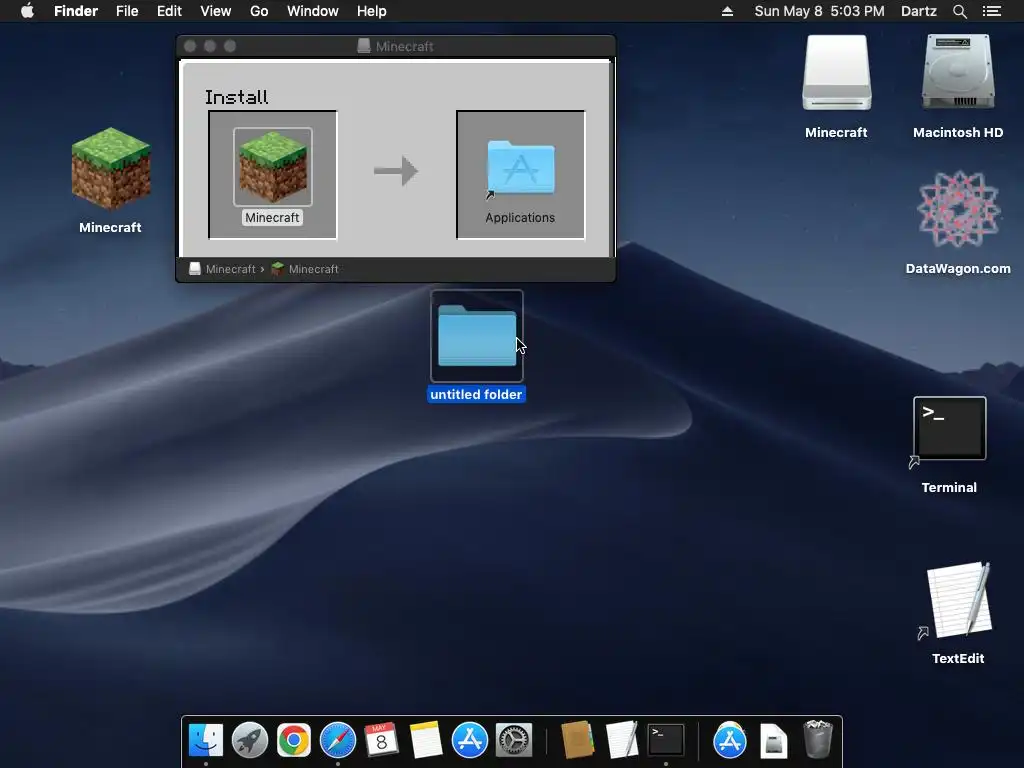Viewport: 1024px width, 768px height.
Task: Open Notification Center list icon
Action: [991, 11]
